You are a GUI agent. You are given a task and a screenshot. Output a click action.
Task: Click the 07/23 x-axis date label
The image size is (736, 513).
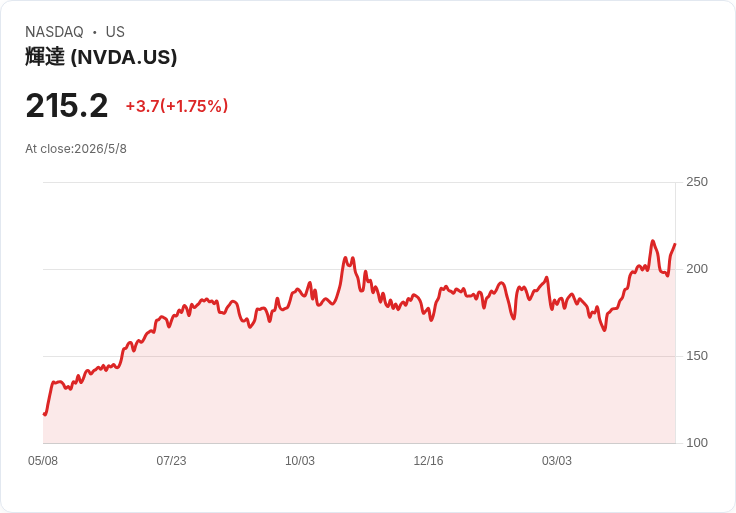(171, 460)
